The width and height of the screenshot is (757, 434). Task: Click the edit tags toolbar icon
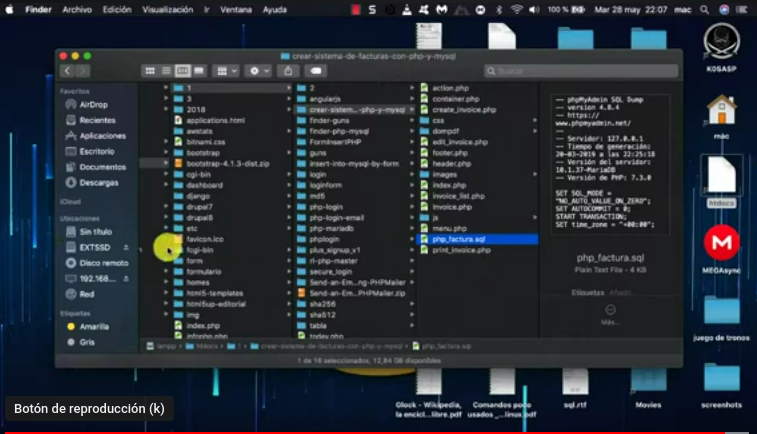pos(316,71)
